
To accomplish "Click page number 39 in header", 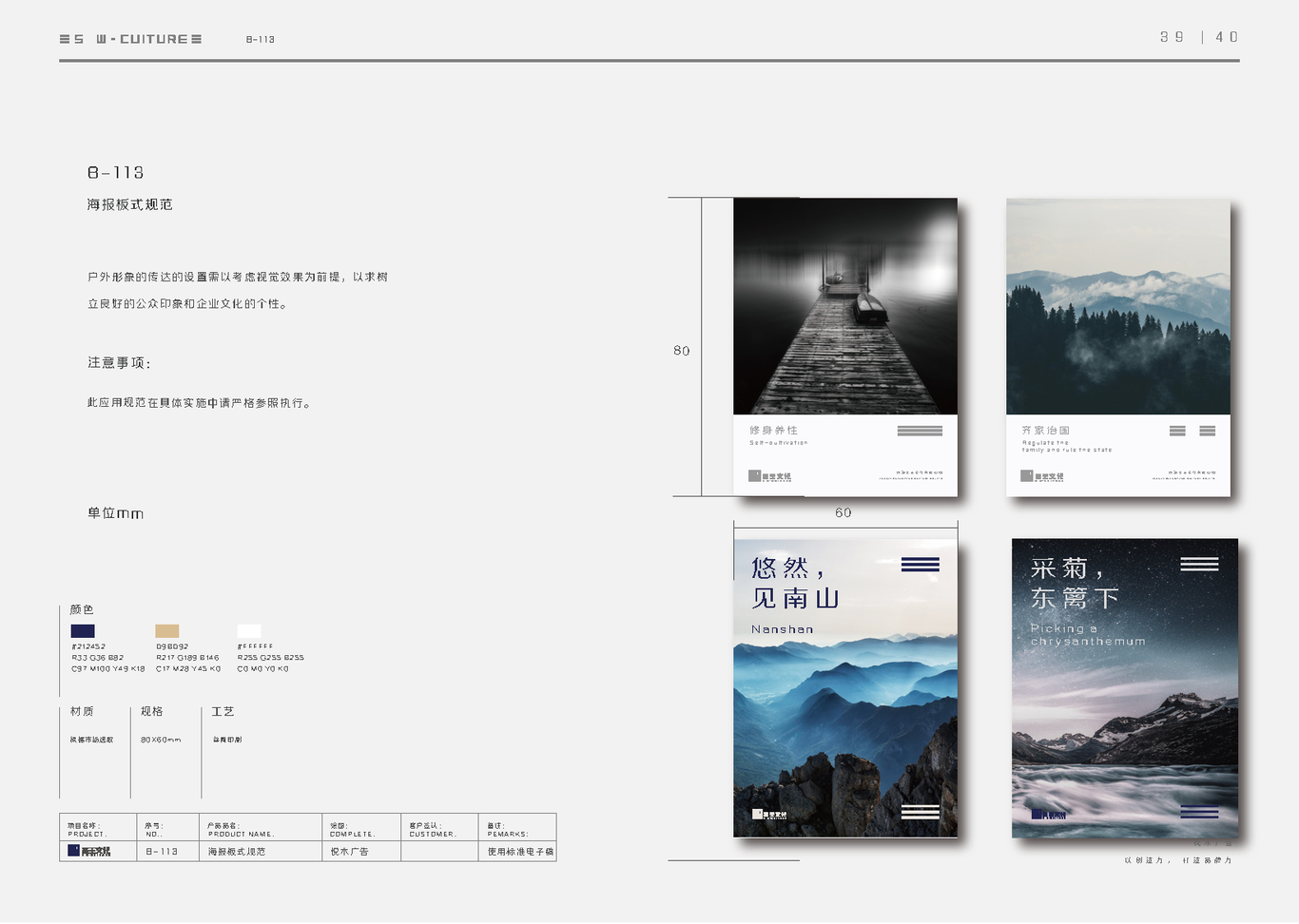I will point(1172,37).
